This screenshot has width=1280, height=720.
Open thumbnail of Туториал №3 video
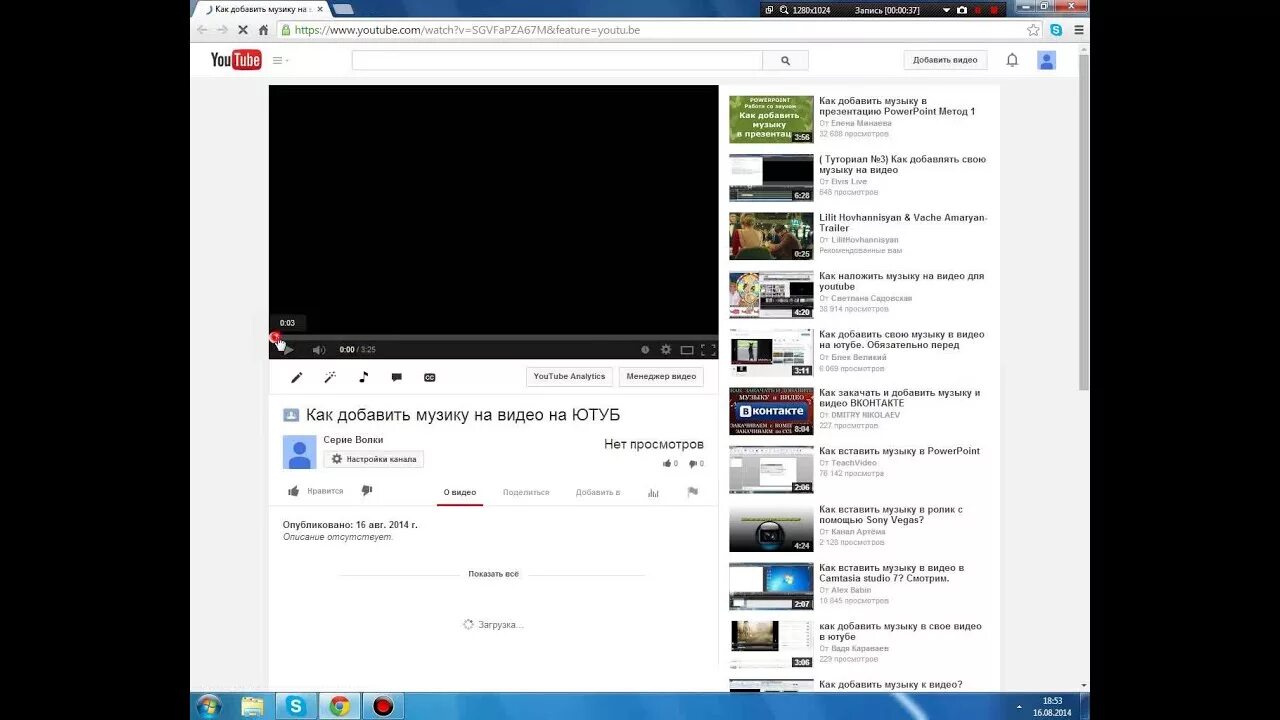771,178
